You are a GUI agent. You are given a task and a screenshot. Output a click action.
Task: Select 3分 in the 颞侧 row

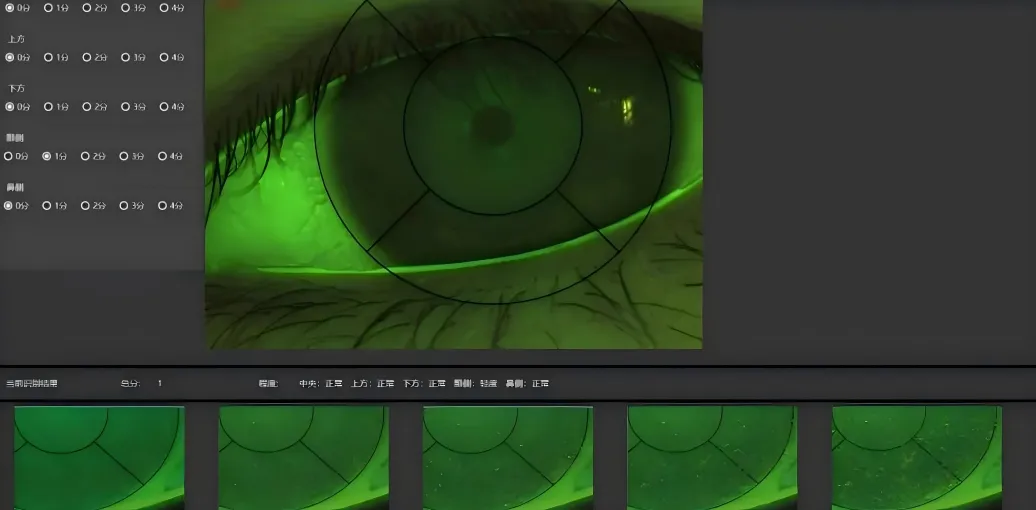point(125,156)
